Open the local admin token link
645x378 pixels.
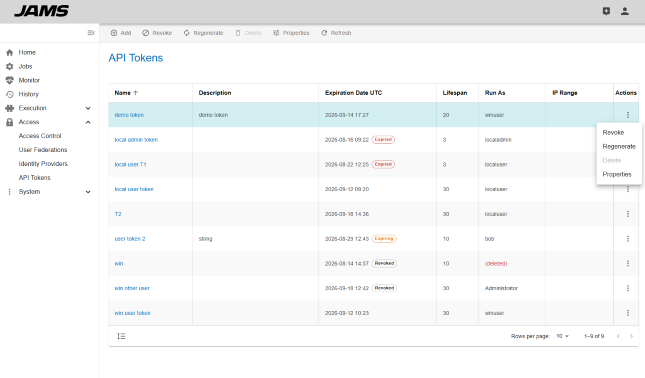[136, 140]
